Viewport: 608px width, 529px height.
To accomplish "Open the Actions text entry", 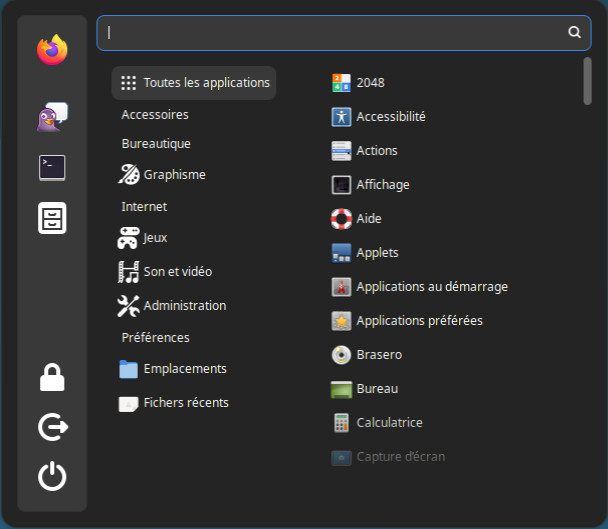I will [x=377, y=150].
